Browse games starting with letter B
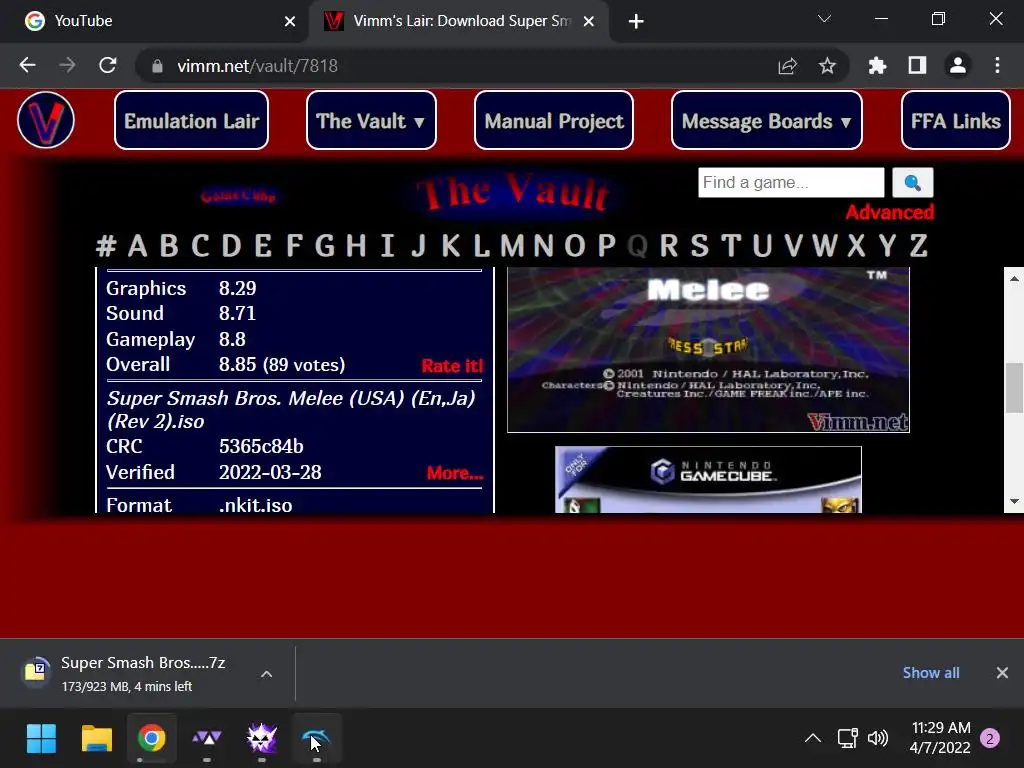This screenshot has height=768, width=1024. [168, 246]
